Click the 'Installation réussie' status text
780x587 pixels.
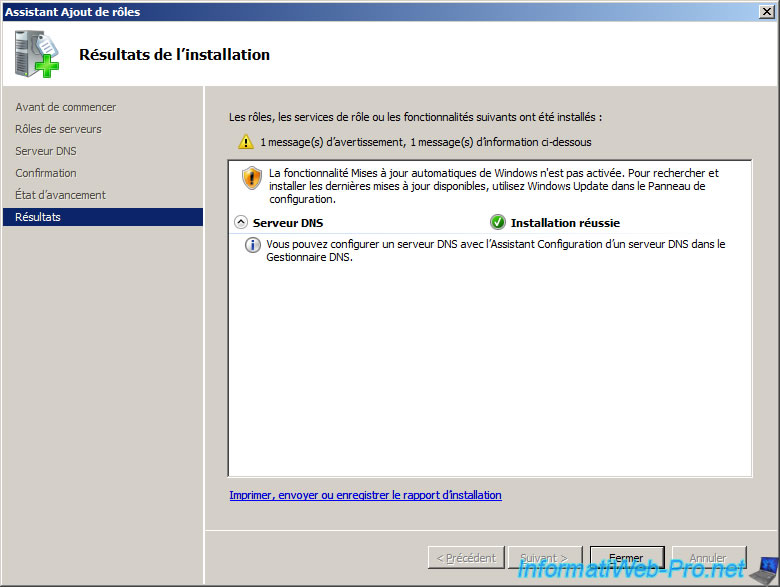coord(565,223)
